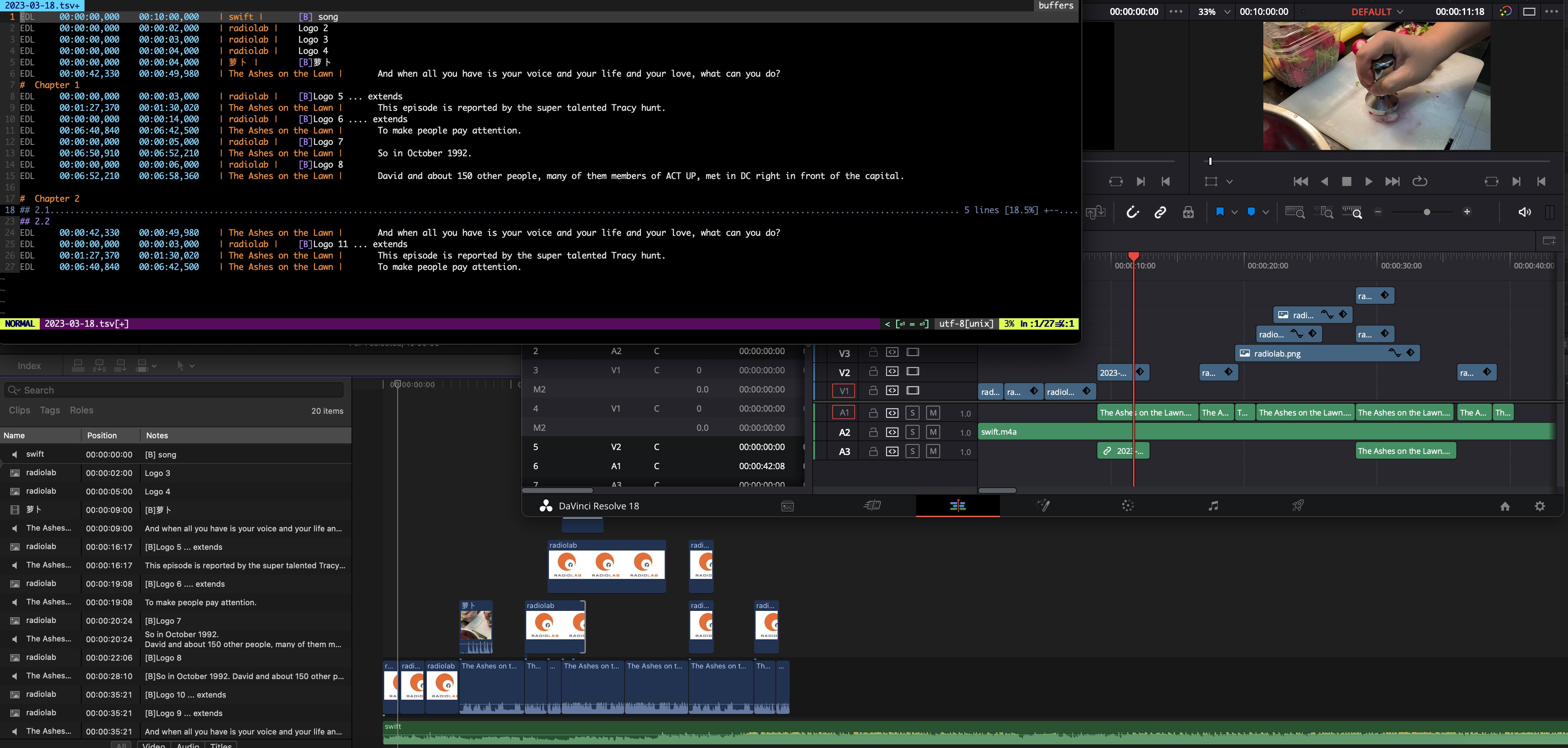1568x748 pixels.
Task: Click full extent zoom icon
Action: 1294,212
